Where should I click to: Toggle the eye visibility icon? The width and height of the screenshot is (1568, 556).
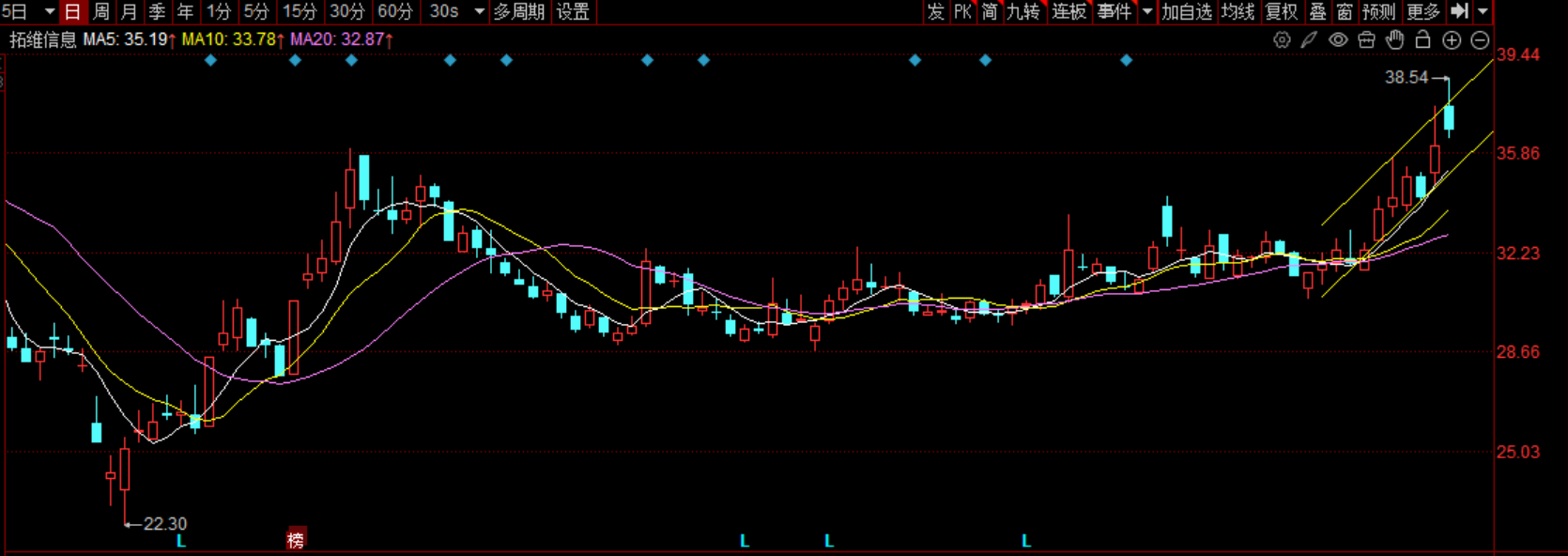(x=1338, y=39)
